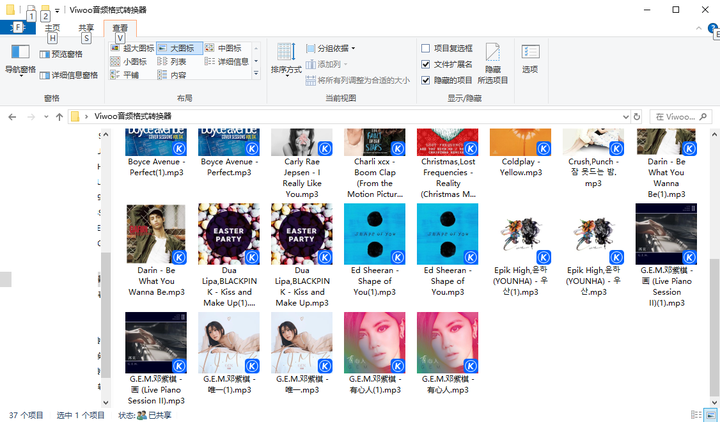Enable item check boxes
Screen dimensions: 720x422
(426, 49)
